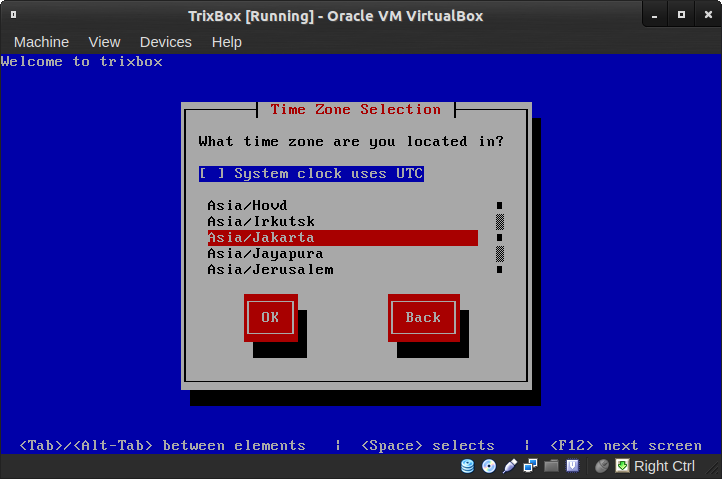Click the network adapters status icon
Screen dimensions: 722x479
(530, 466)
